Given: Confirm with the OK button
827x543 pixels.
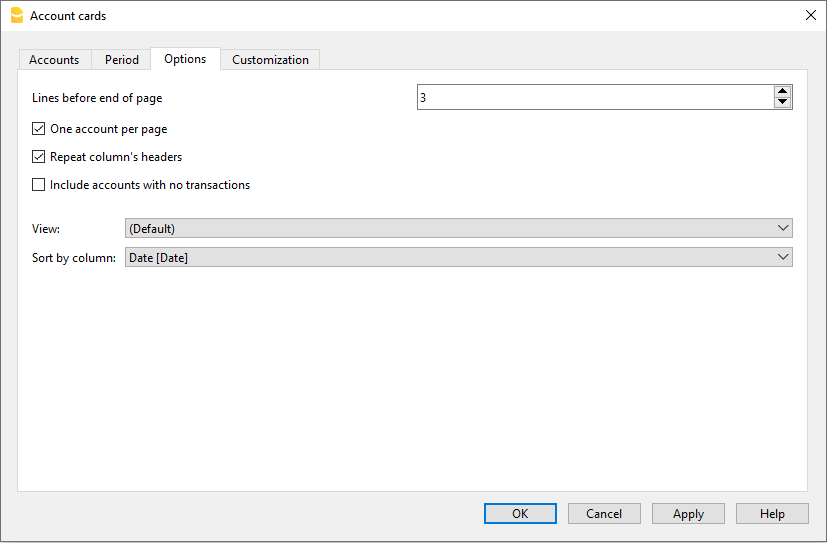Looking at the screenshot, I should click(520, 513).
